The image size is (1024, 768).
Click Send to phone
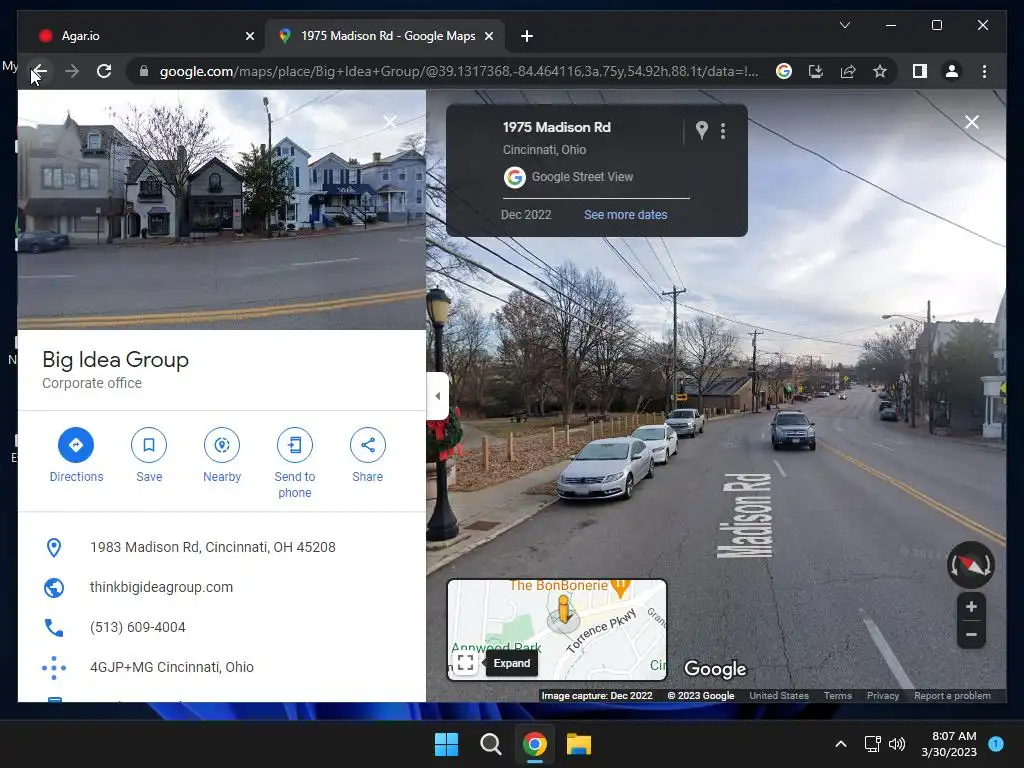(295, 463)
